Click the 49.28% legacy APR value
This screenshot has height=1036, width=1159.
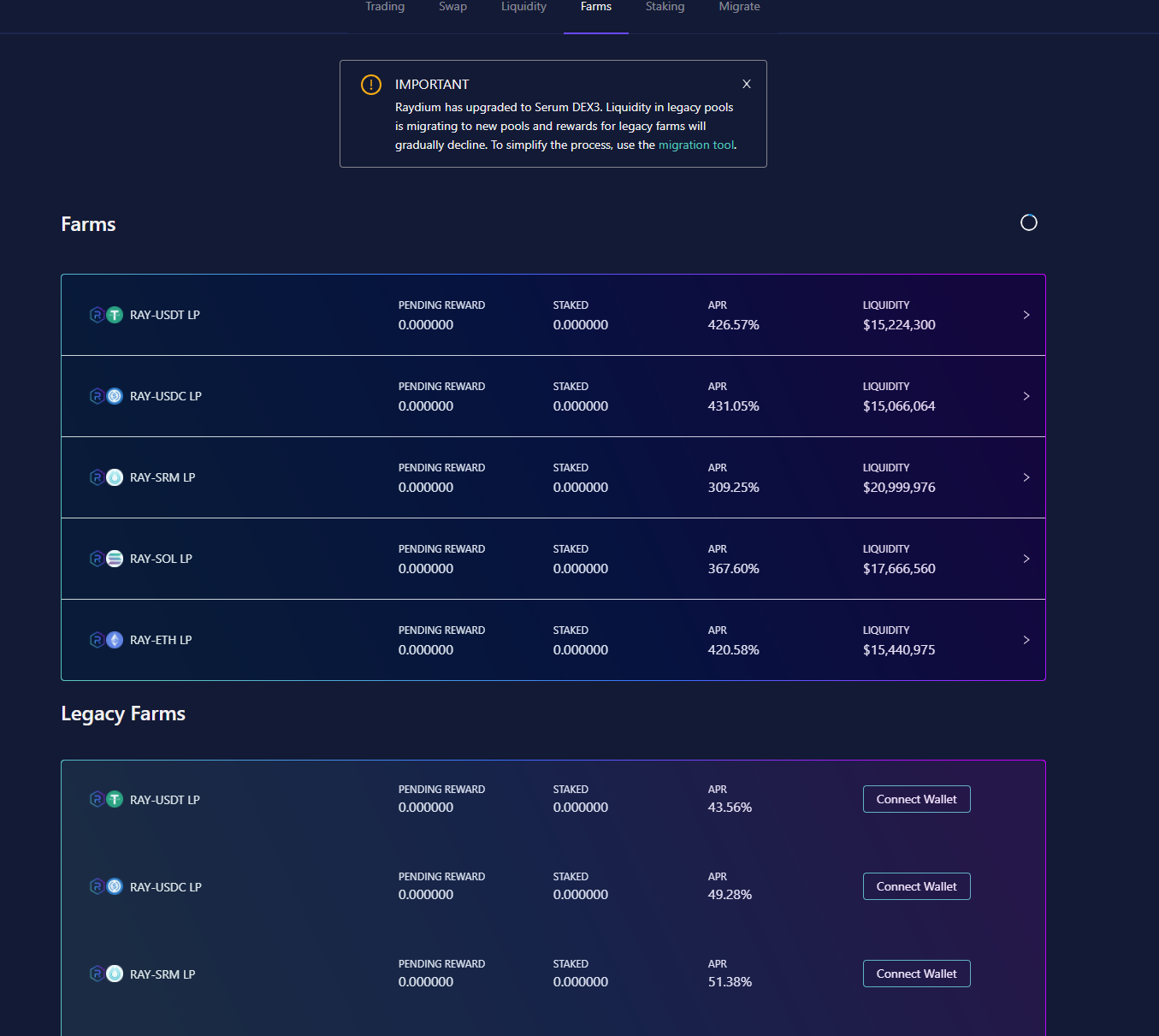pos(730,895)
